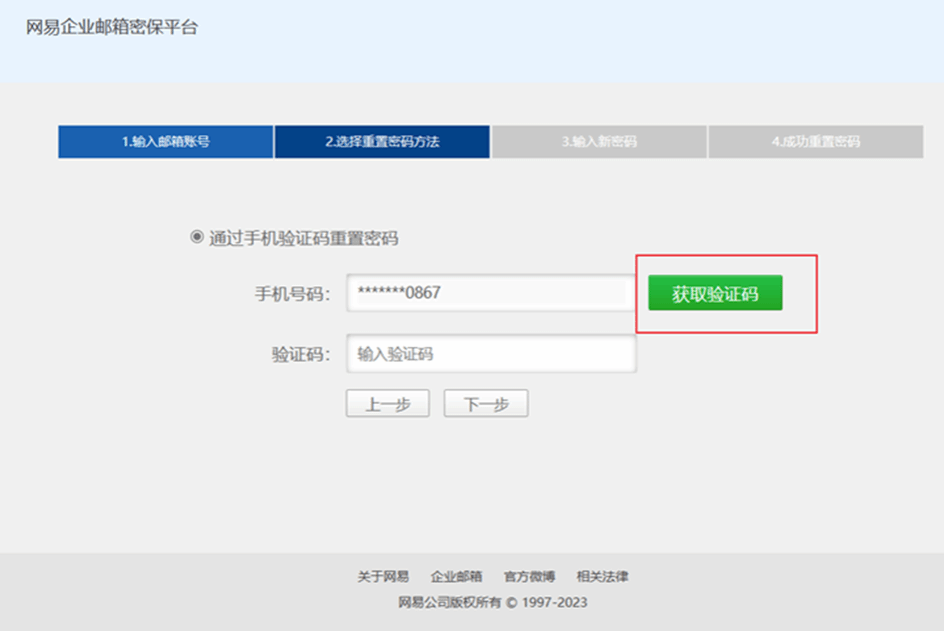944x631 pixels.
Task: Open the 相关法律 footer link
Action: [x=602, y=577]
